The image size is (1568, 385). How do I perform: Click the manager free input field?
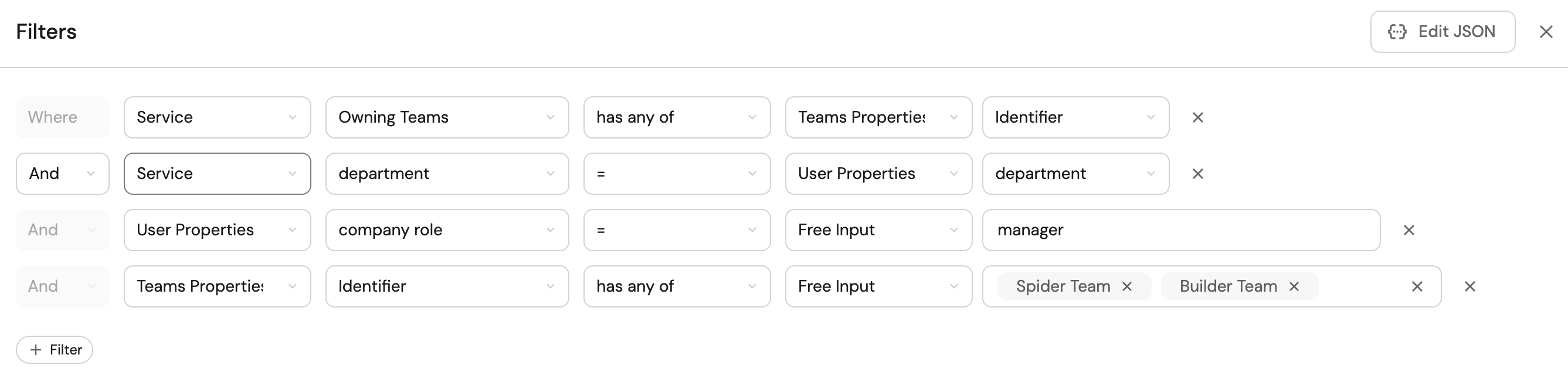[1180, 230]
